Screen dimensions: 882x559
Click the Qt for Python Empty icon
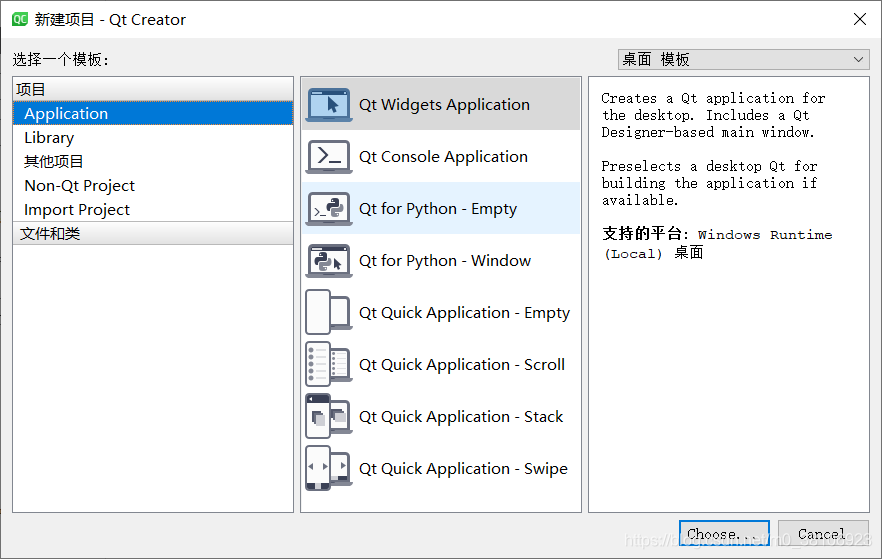(329, 209)
